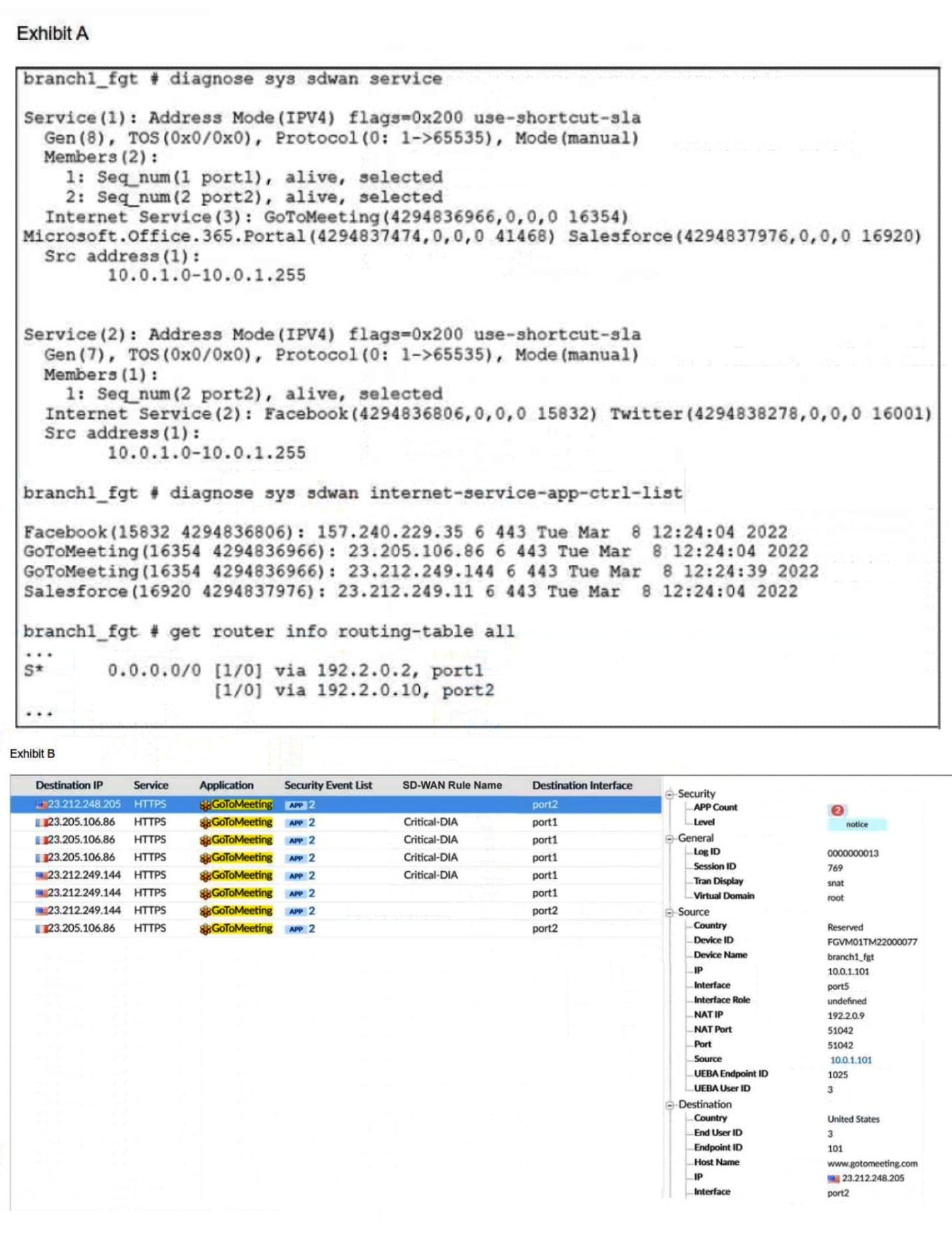Image resolution: width=952 pixels, height=1234 pixels.
Task: Click the Salesforce line in internet-service-app-ctrl-list output
Action: (x=410, y=592)
